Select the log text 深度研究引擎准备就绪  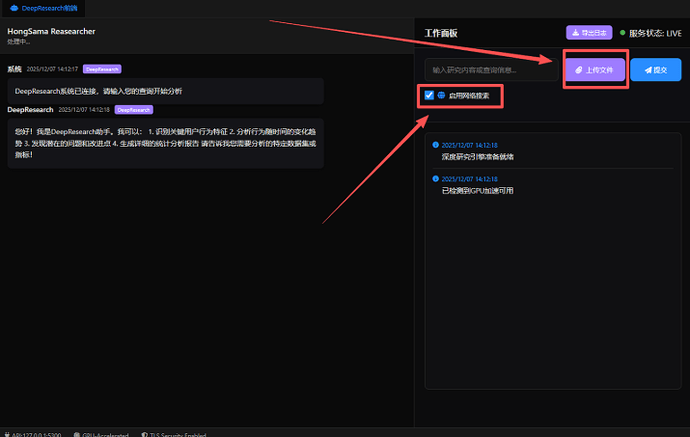(x=477, y=157)
